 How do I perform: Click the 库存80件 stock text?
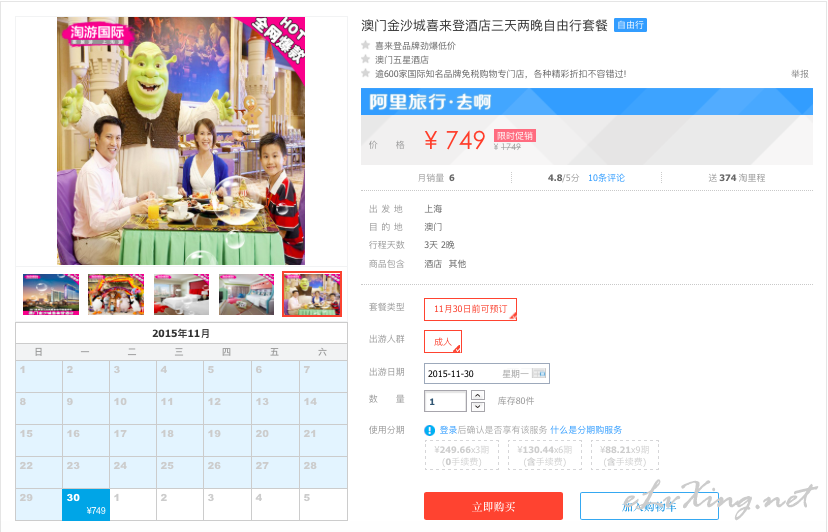pyautogui.click(x=516, y=401)
